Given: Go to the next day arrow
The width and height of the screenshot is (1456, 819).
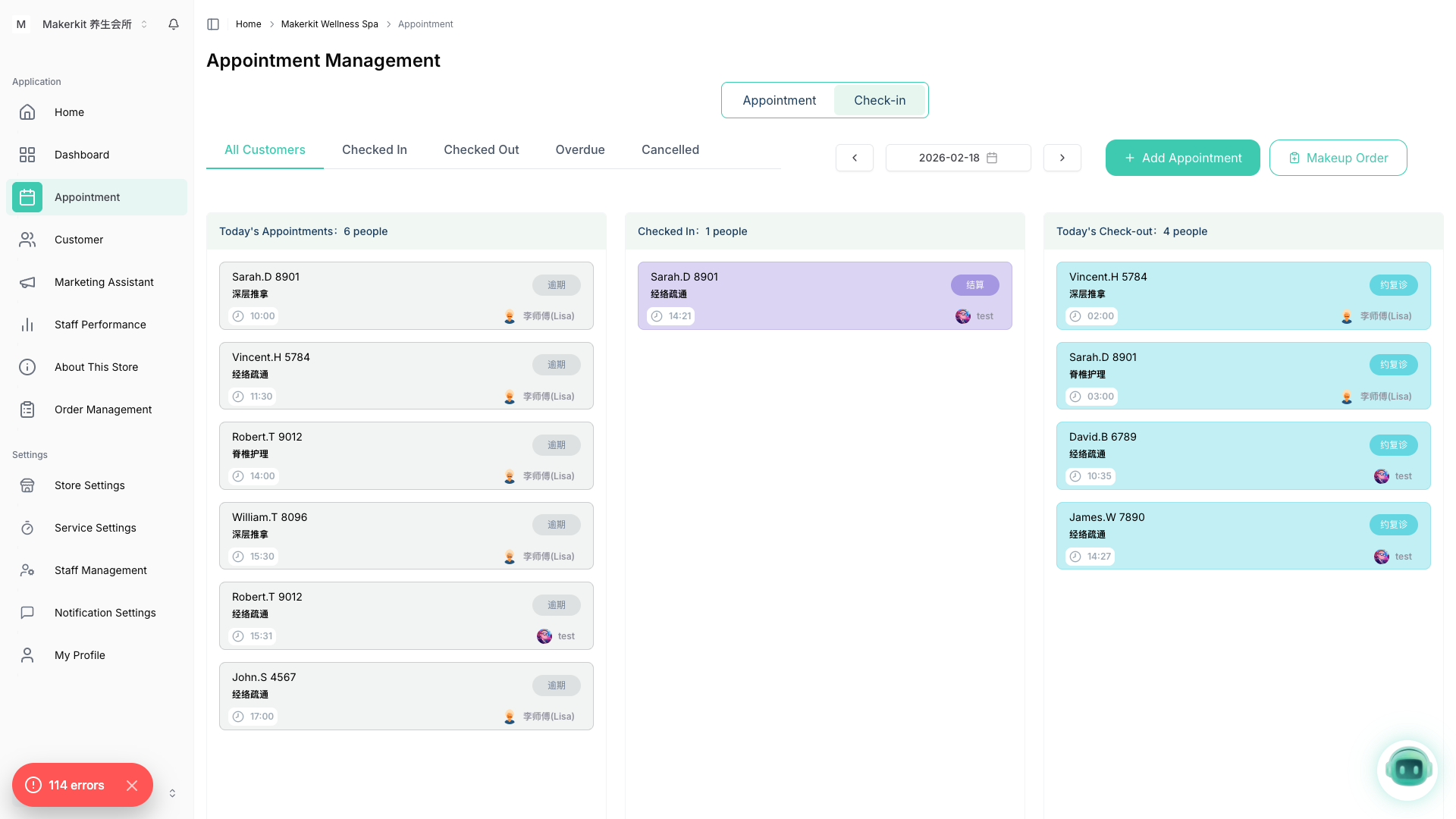Looking at the screenshot, I should pos(1062,158).
